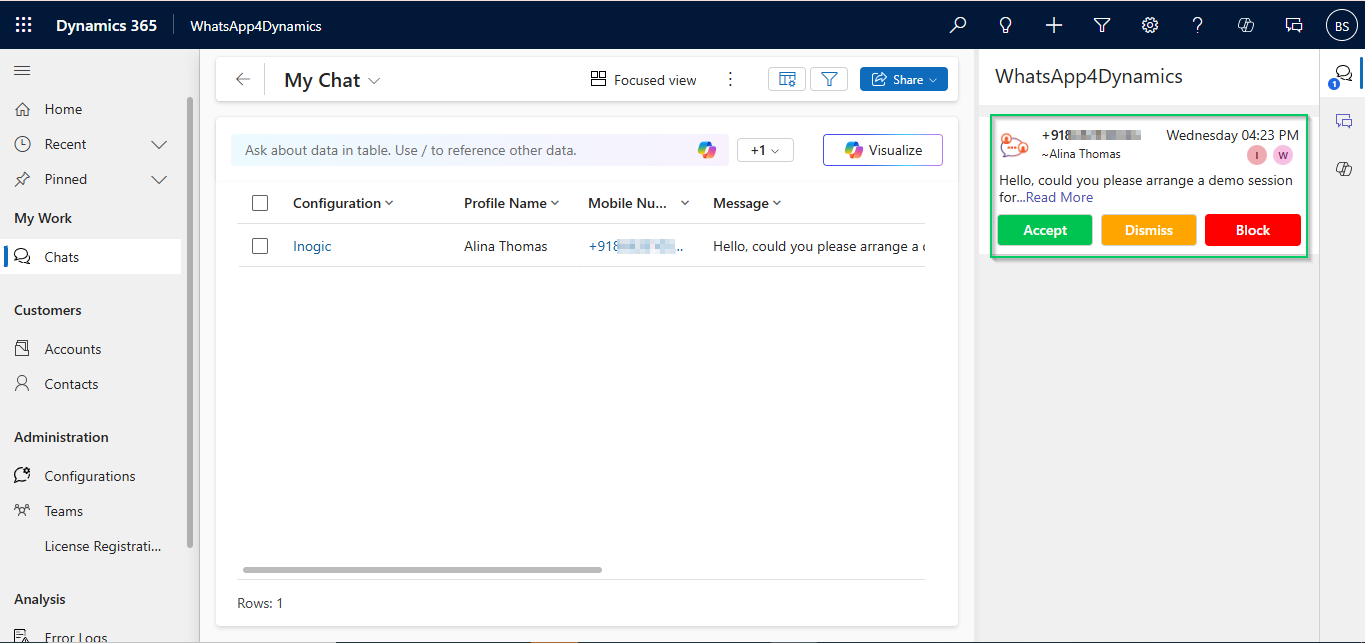Screen dimensions: 1365x643
Task: Open the Share dropdown button
Action: click(x=903, y=80)
